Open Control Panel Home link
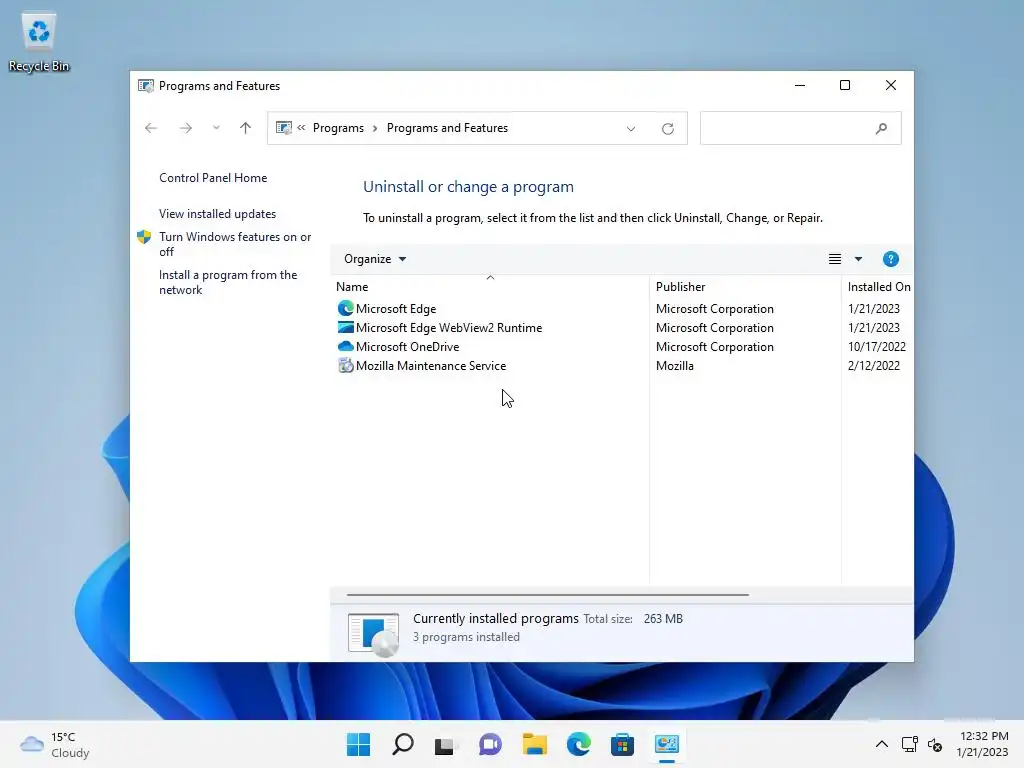The width and height of the screenshot is (1024, 768). pos(213,178)
